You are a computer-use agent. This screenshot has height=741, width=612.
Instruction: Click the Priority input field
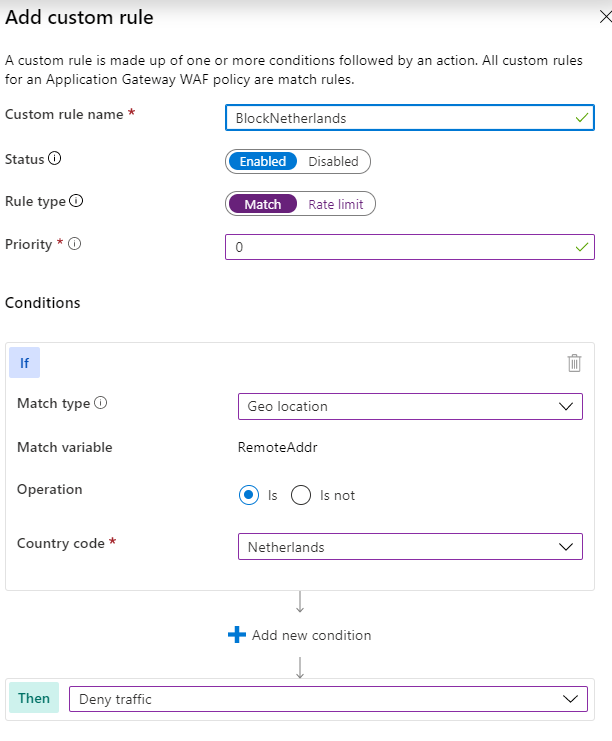pos(410,247)
